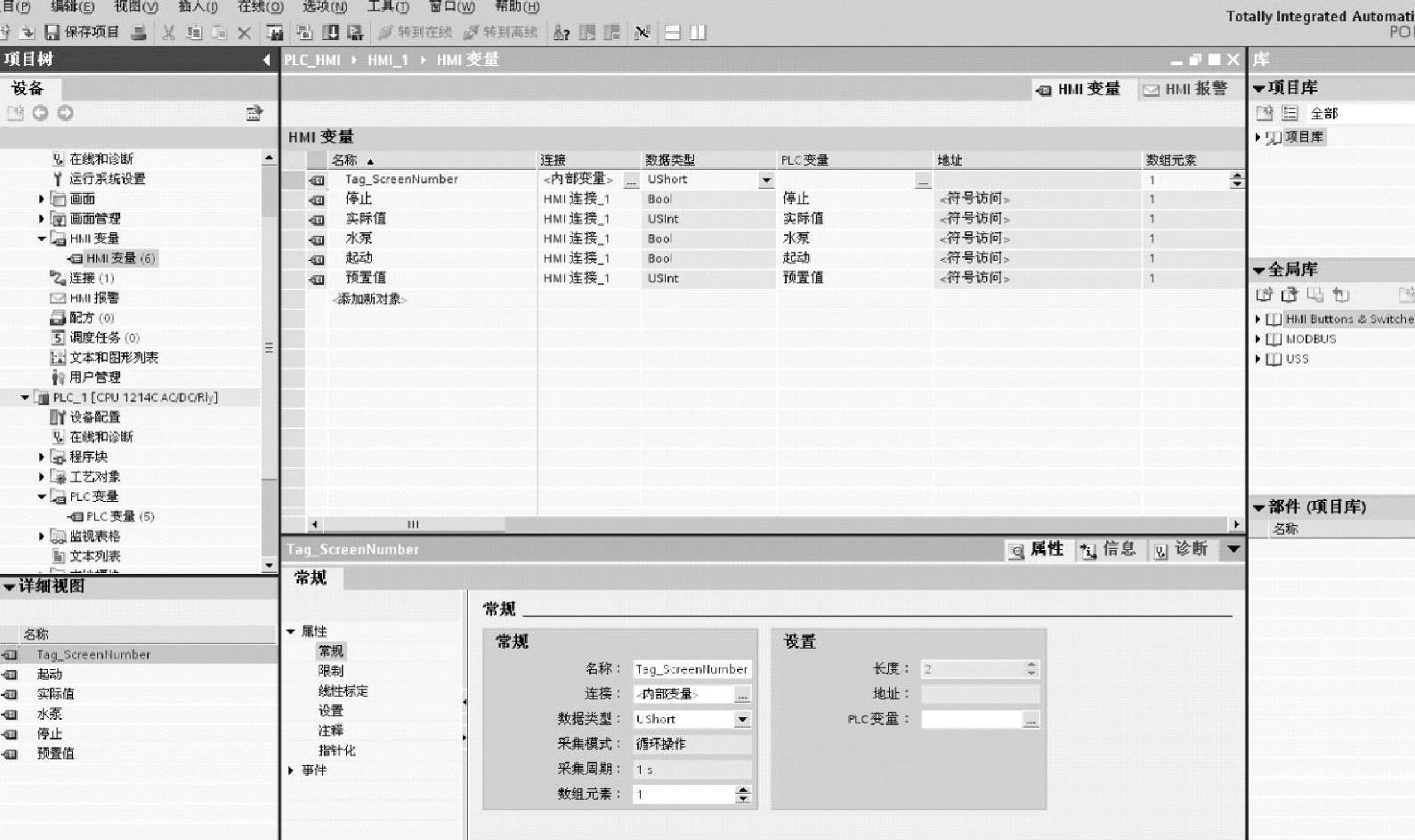The height and width of the screenshot is (840, 1415).
Task: Select 文本和图形列表 in the project tree
Action: [114, 358]
